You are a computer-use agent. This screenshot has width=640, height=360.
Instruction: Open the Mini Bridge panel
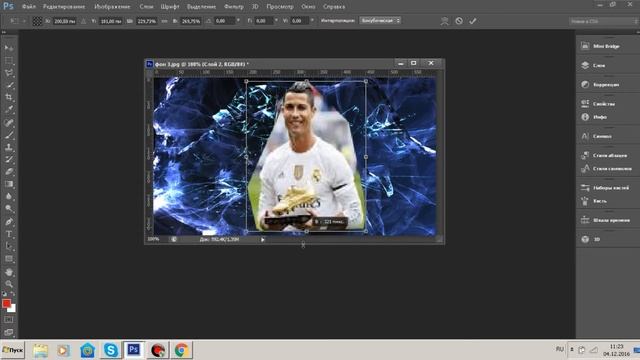pos(606,46)
